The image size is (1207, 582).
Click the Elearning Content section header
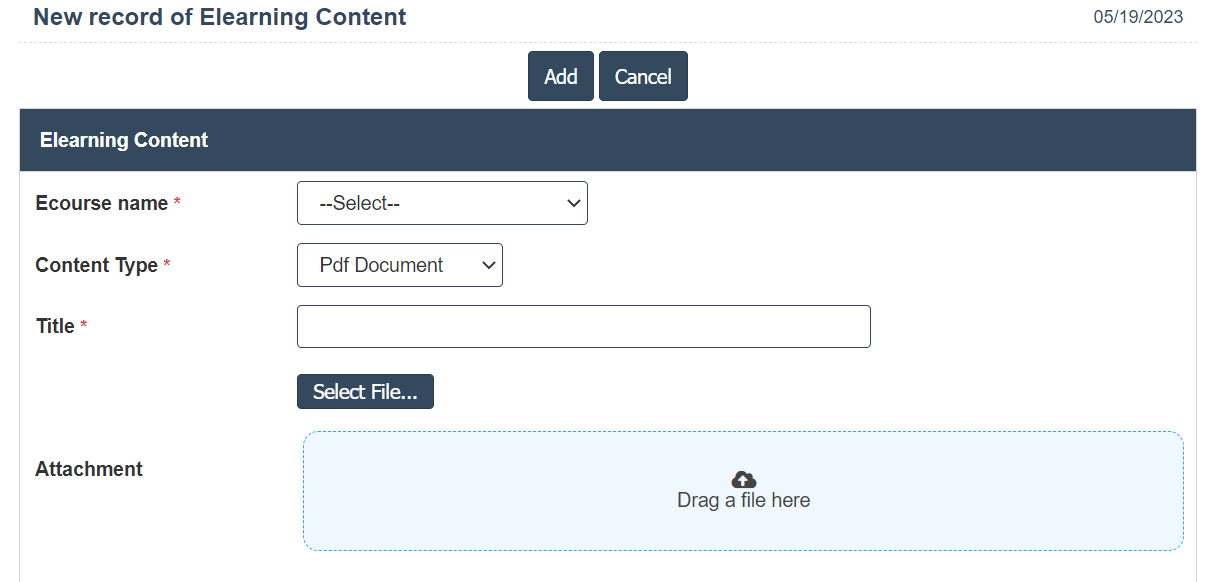coord(124,140)
